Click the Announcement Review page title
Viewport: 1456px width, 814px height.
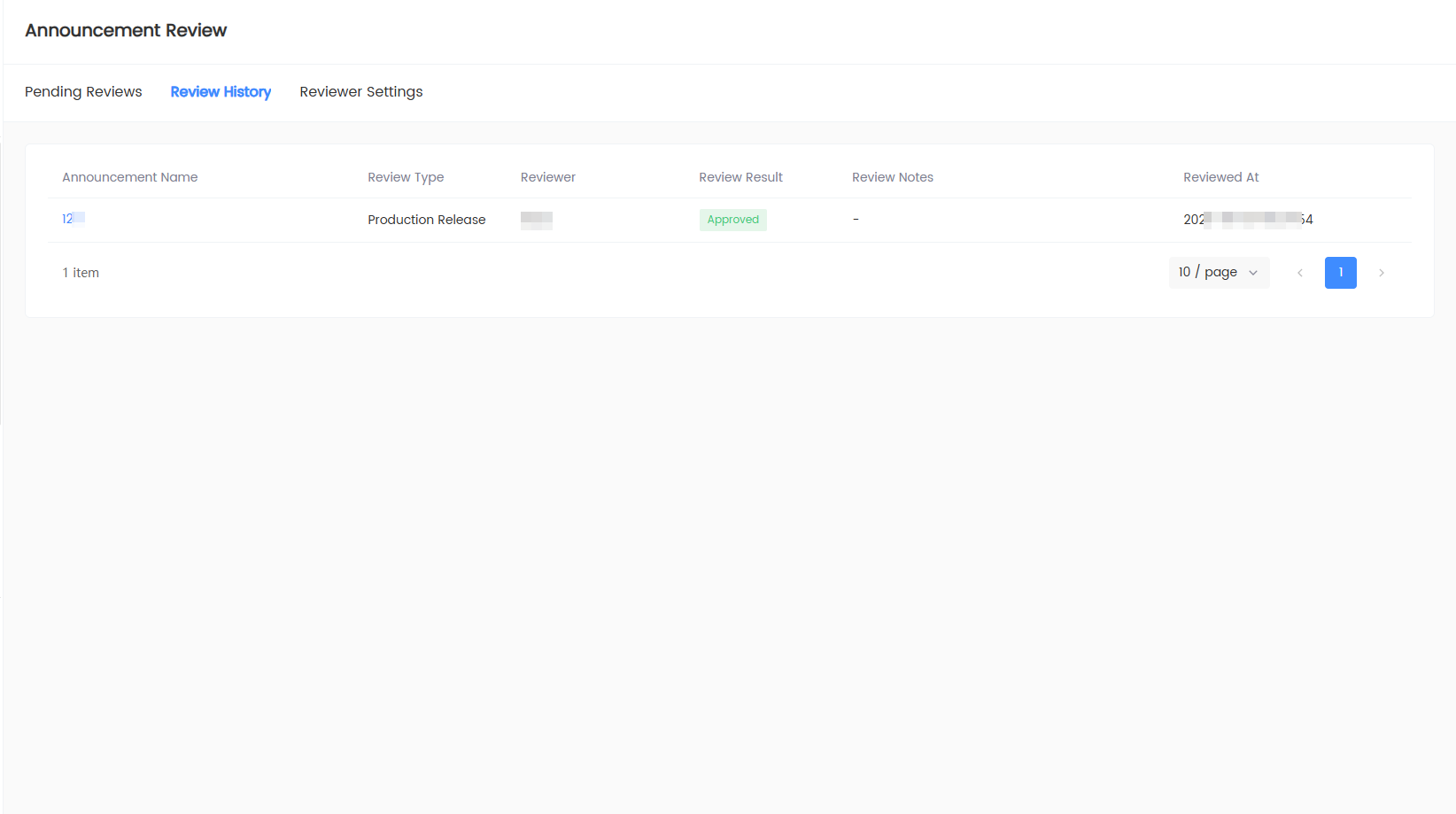126,30
